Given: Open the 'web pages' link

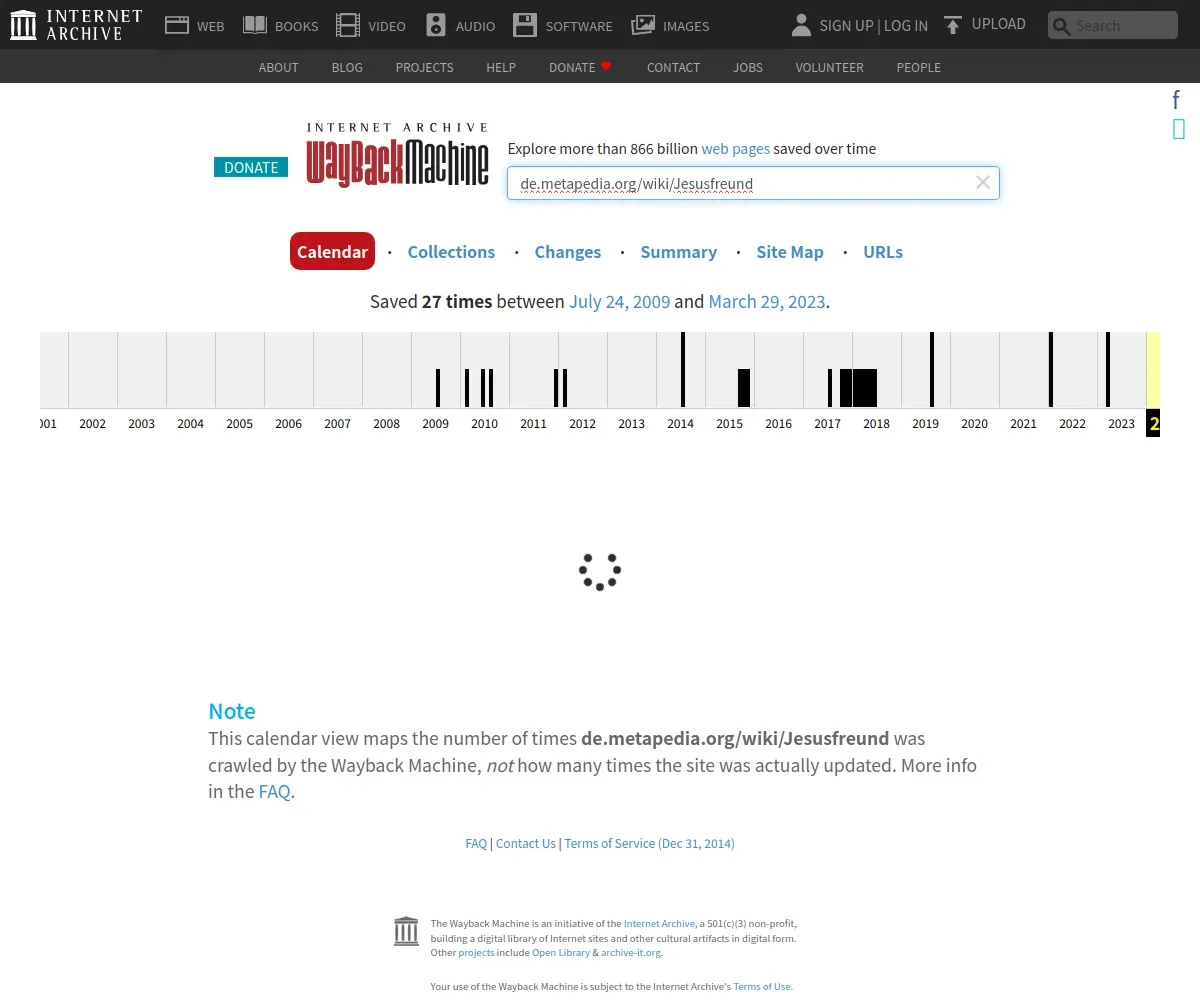Looking at the screenshot, I should pos(735,148).
